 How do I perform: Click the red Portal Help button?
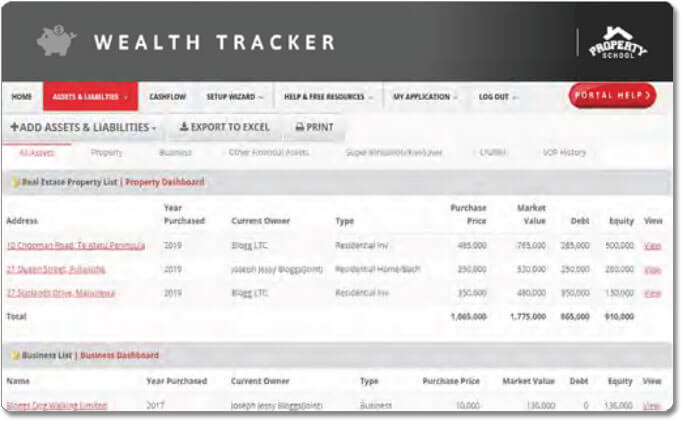(612, 96)
